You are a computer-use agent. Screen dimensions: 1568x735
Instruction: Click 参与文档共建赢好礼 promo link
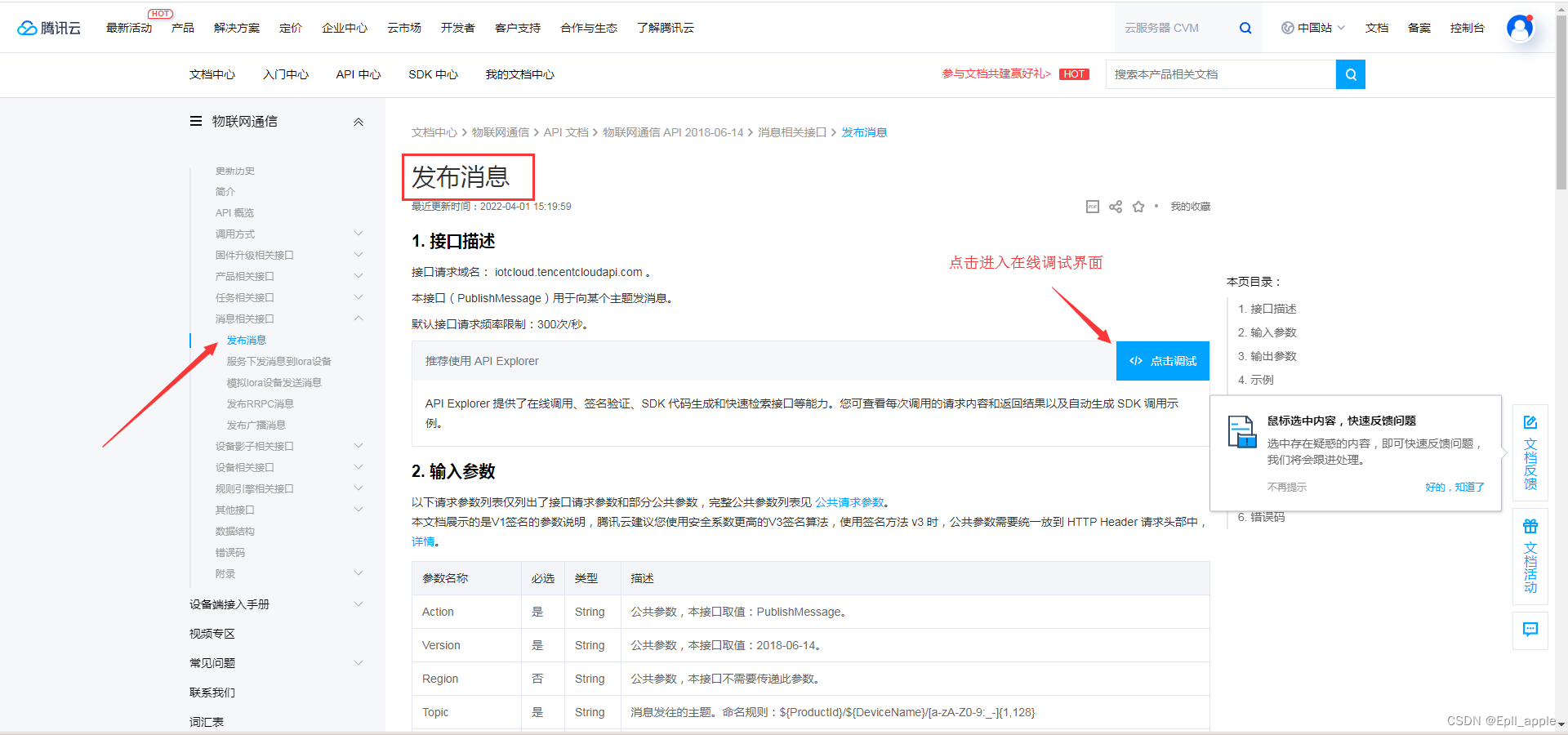[x=996, y=73]
